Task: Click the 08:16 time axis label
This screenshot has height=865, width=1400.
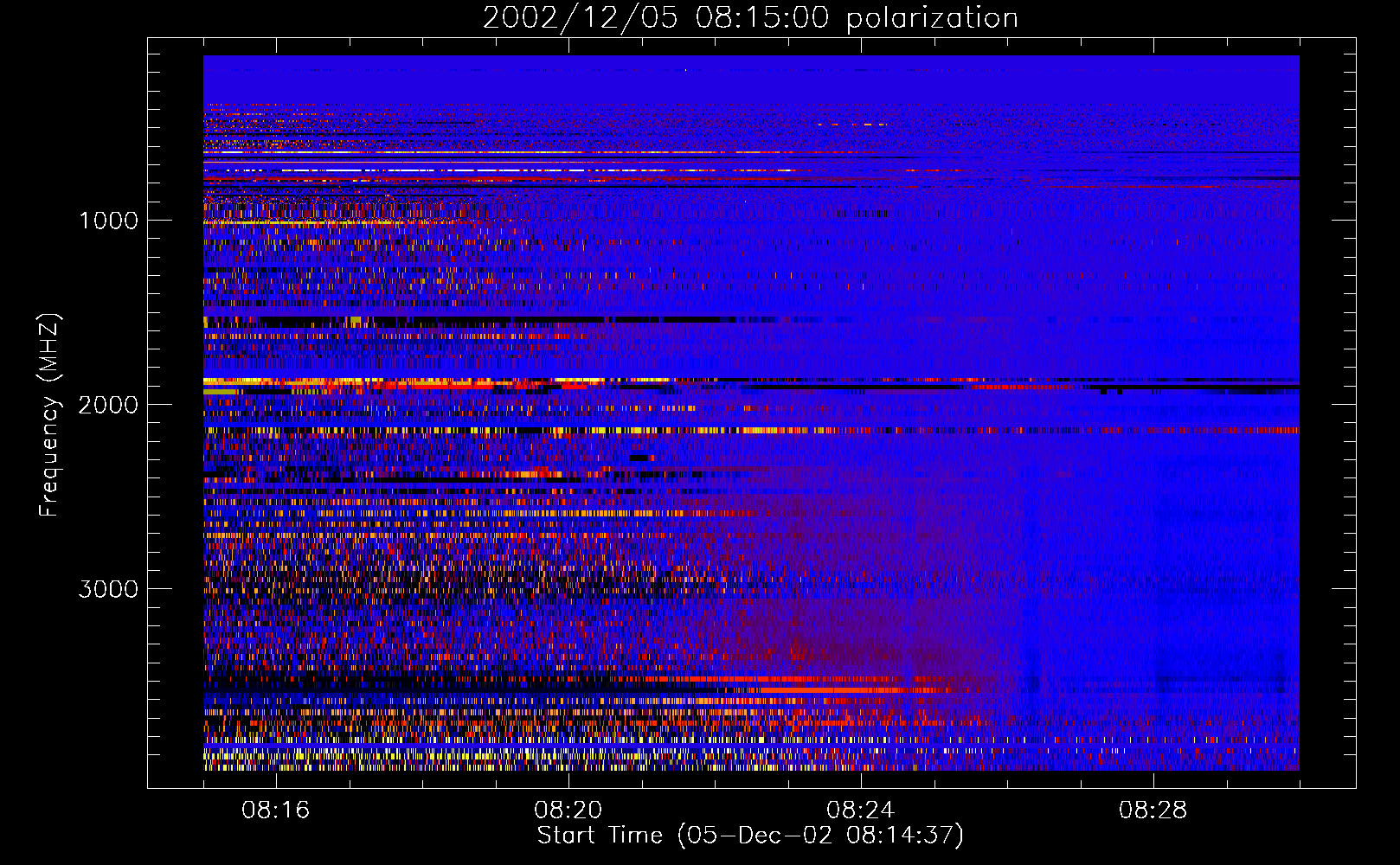Action: pyautogui.click(x=276, y=811)
